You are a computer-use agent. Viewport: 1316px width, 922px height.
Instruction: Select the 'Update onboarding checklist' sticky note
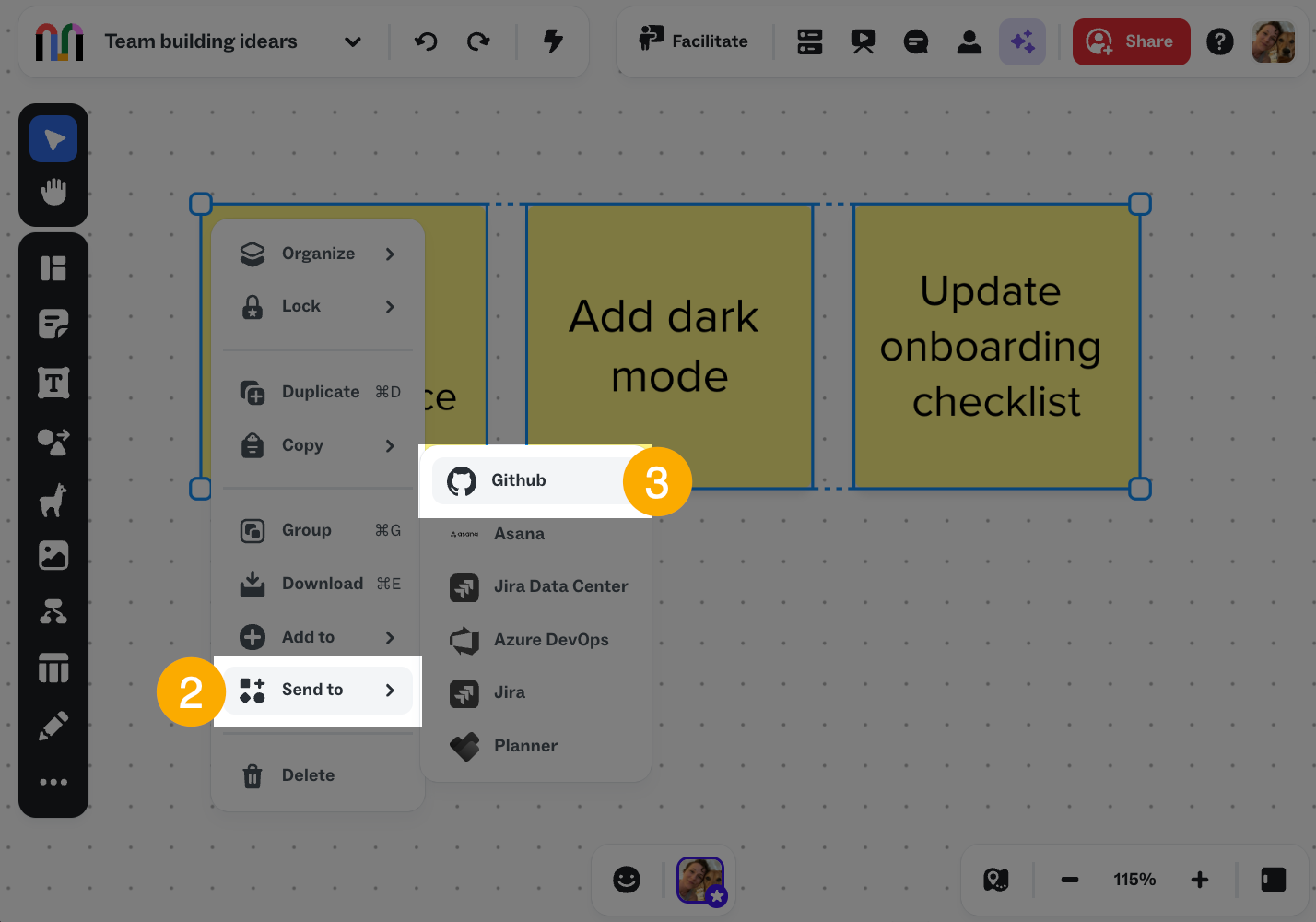tap(996, 346)
